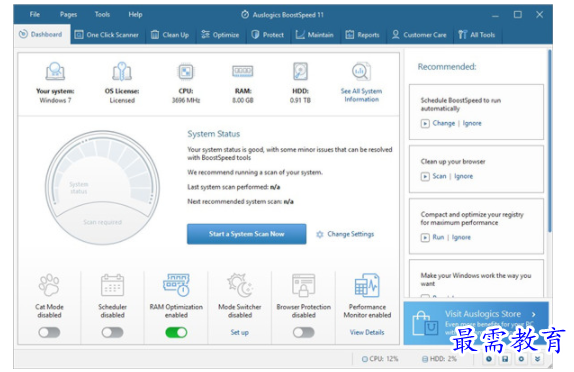Turn off RAM Optimization toggle
Image resolution: width=574 pixels, height=372 pixels.
click(x=176, y=332)
